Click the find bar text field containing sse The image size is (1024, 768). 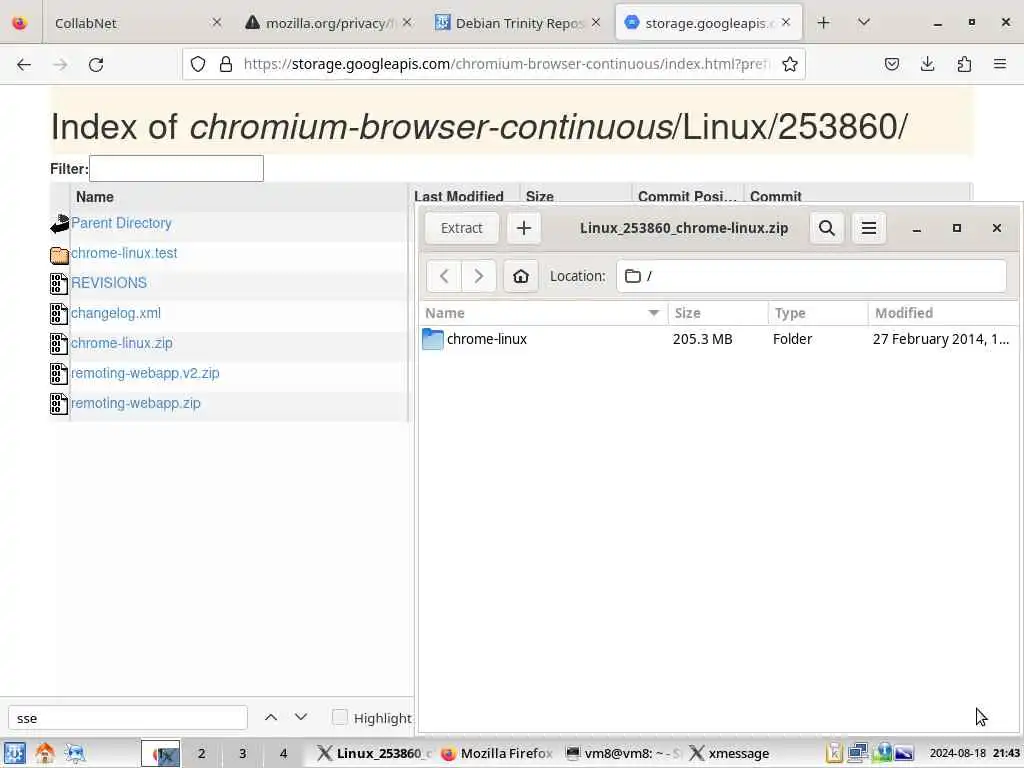[x=128, y=718]
